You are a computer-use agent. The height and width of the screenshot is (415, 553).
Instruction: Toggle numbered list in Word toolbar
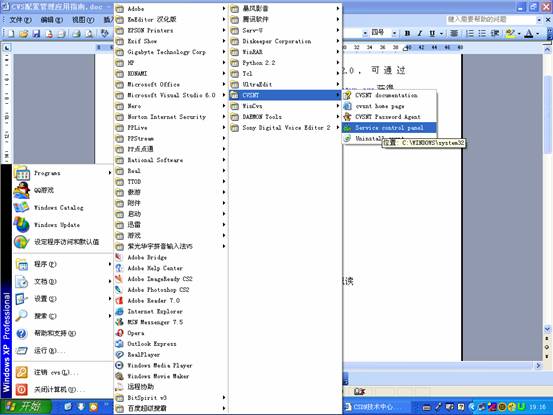470,33
